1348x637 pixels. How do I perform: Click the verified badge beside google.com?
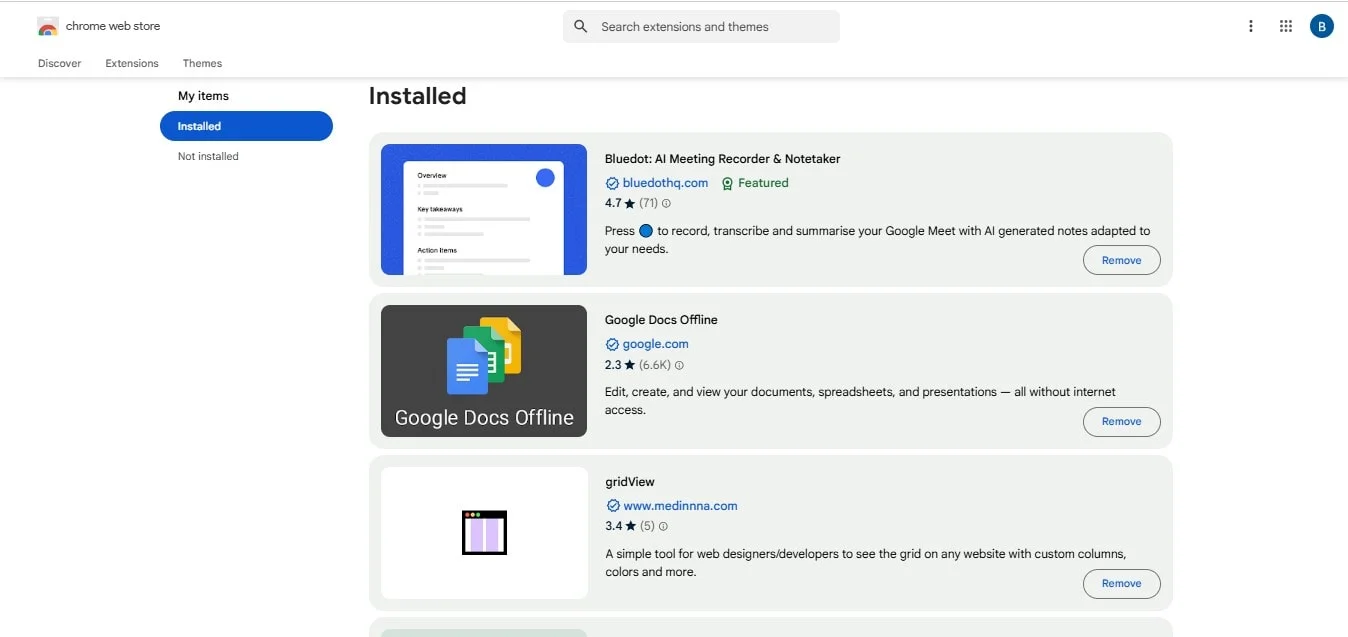(612, 344)
